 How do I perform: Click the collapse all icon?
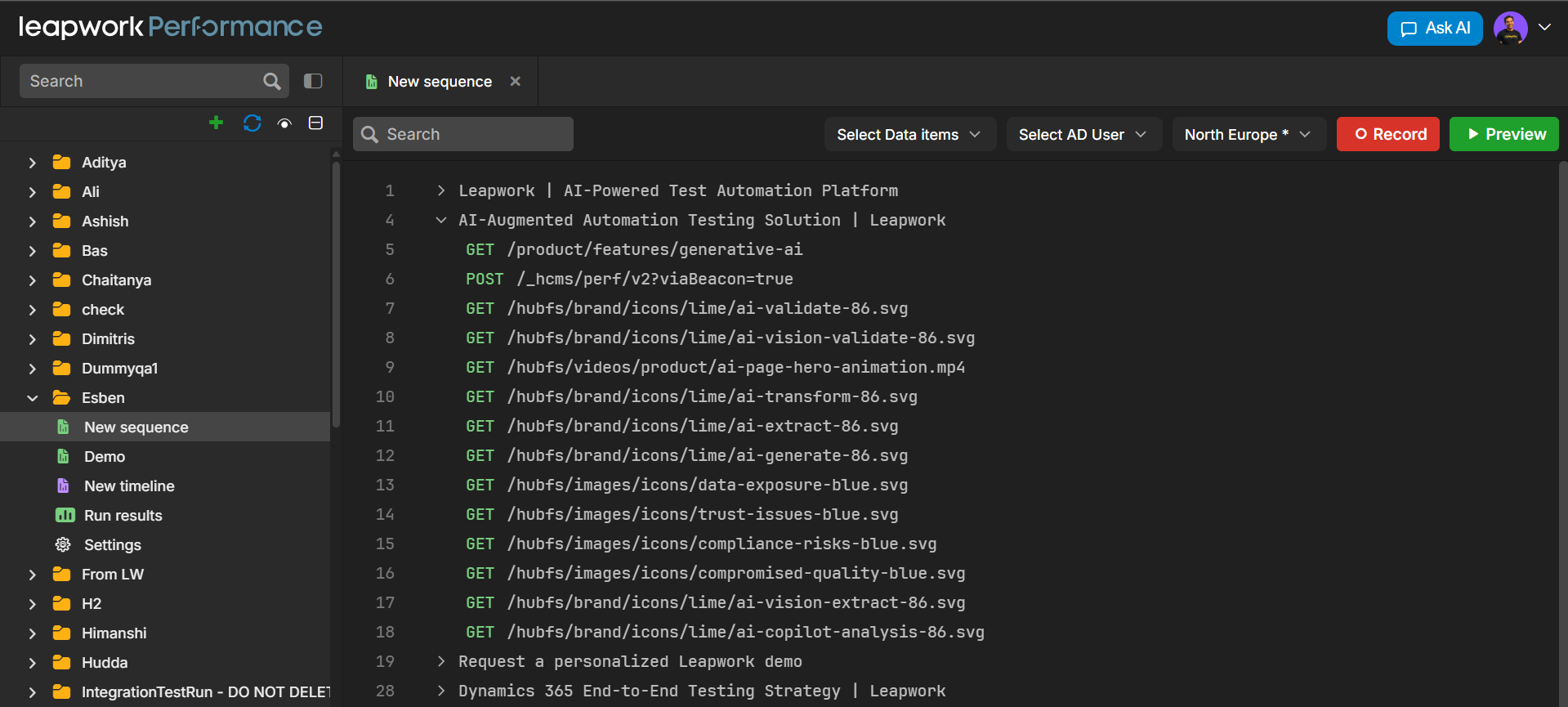click(x=315, y=123)
